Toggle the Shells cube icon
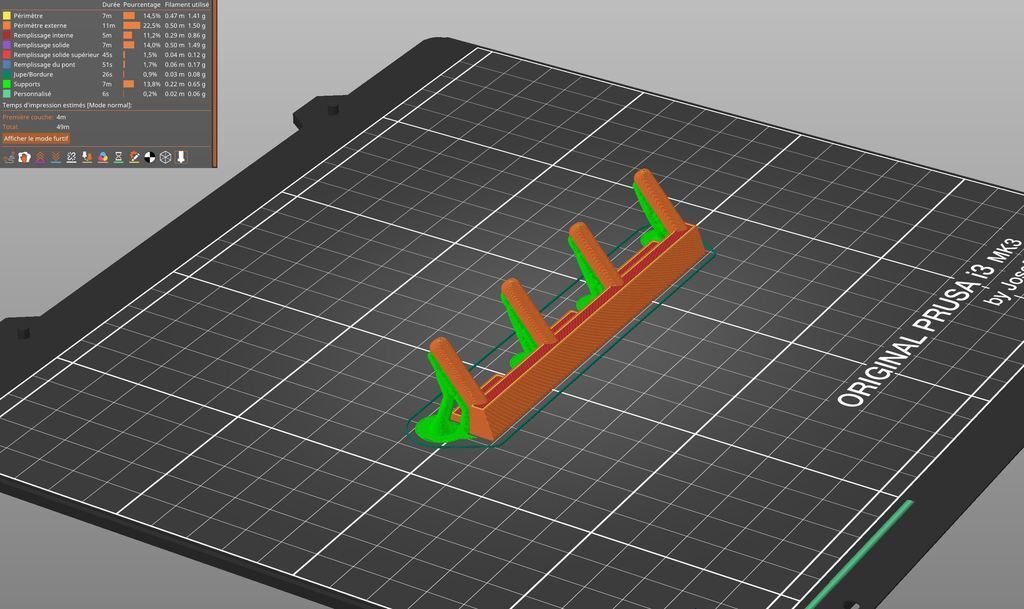This screenshot has width=1024, height=609. click(166, 157)
